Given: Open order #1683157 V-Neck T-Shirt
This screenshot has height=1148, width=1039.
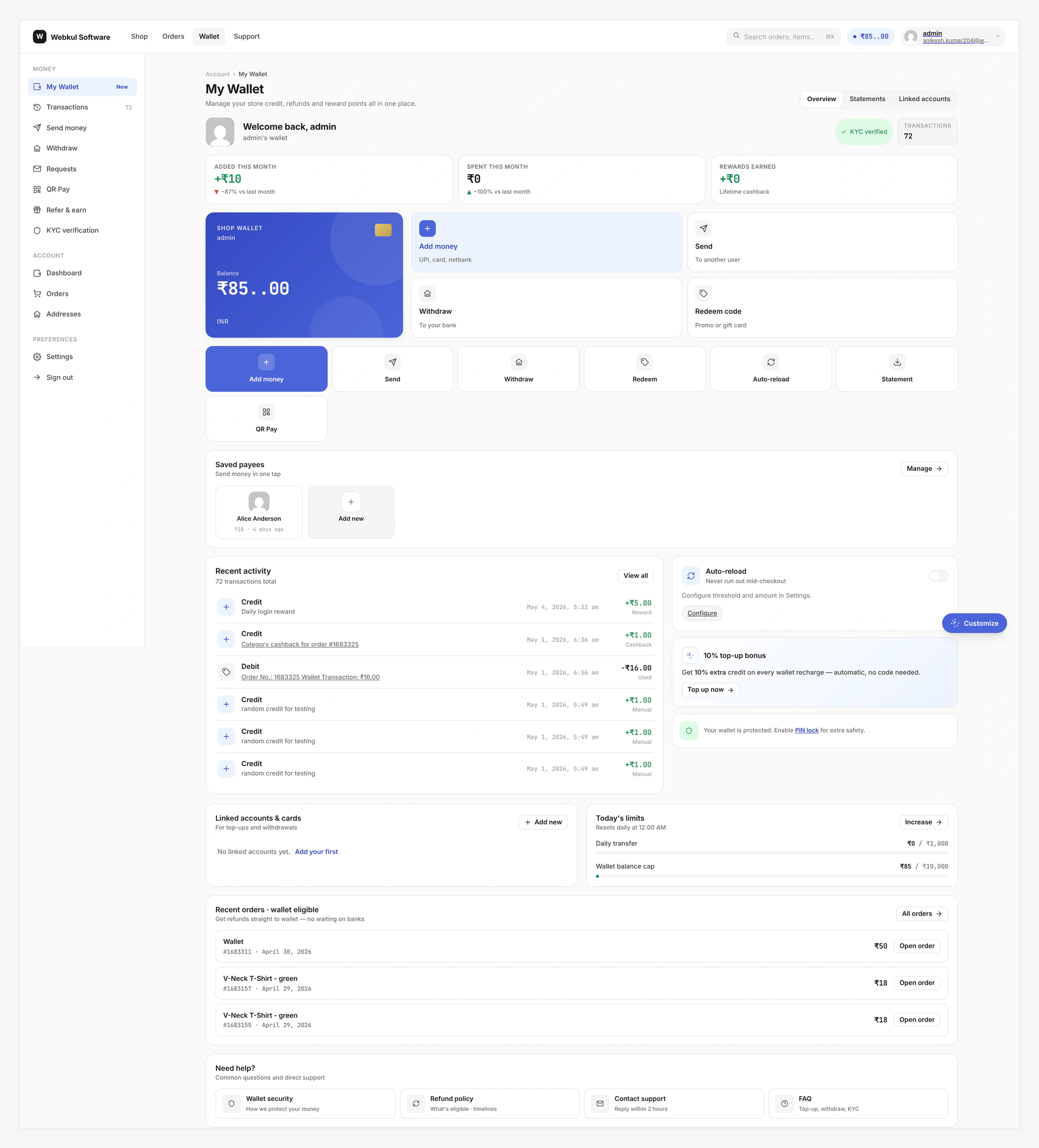Looking at the screenshot, I should [x=917, y=983].
